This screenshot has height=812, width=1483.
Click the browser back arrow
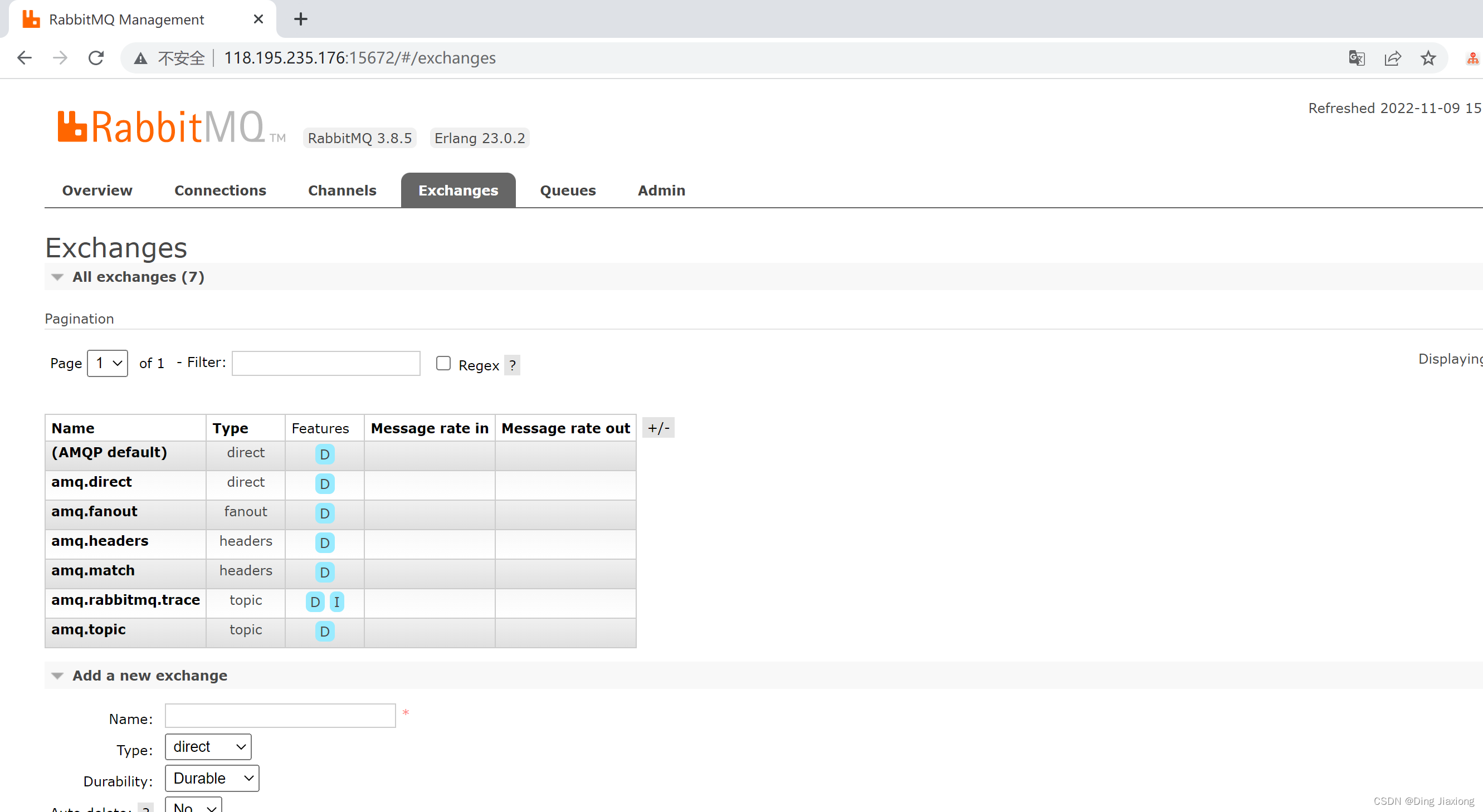point(24,57)
